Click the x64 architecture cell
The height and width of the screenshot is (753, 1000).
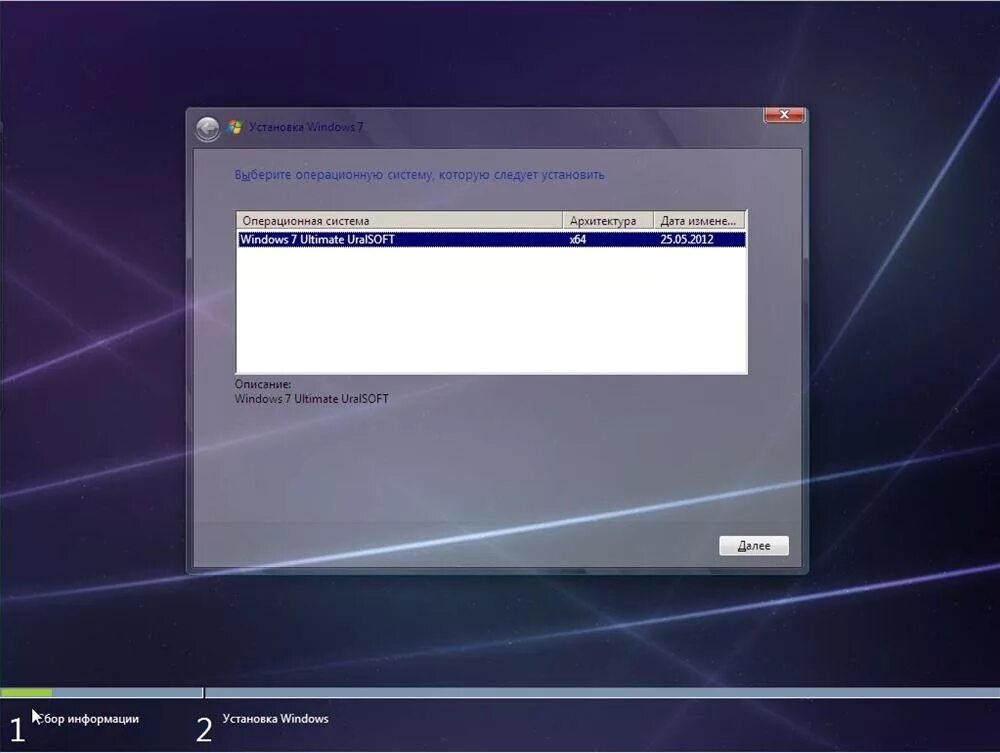click(578, 240)
